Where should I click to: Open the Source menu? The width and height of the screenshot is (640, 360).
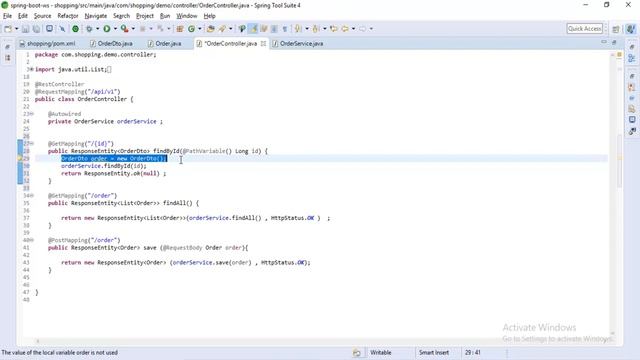tap(42, 16)
